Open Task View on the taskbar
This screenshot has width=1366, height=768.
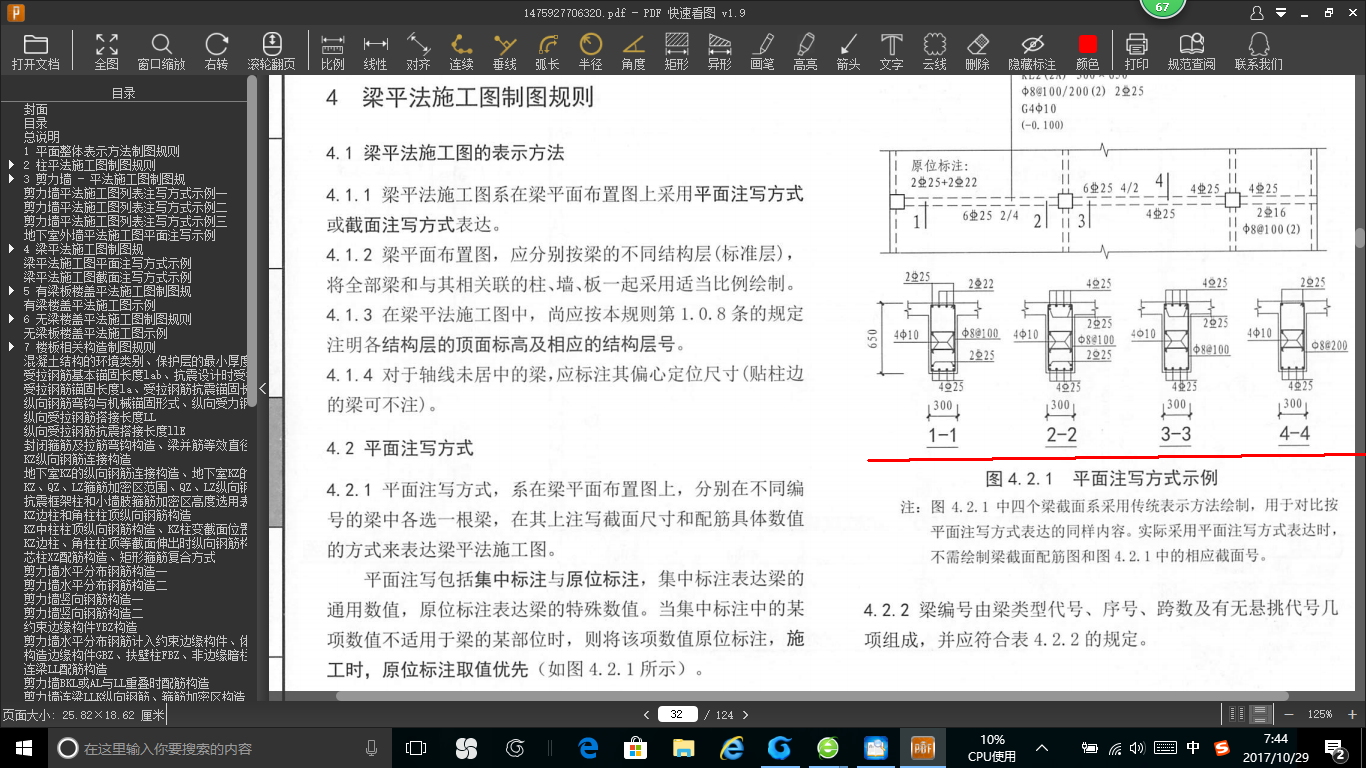pos(416,748)
